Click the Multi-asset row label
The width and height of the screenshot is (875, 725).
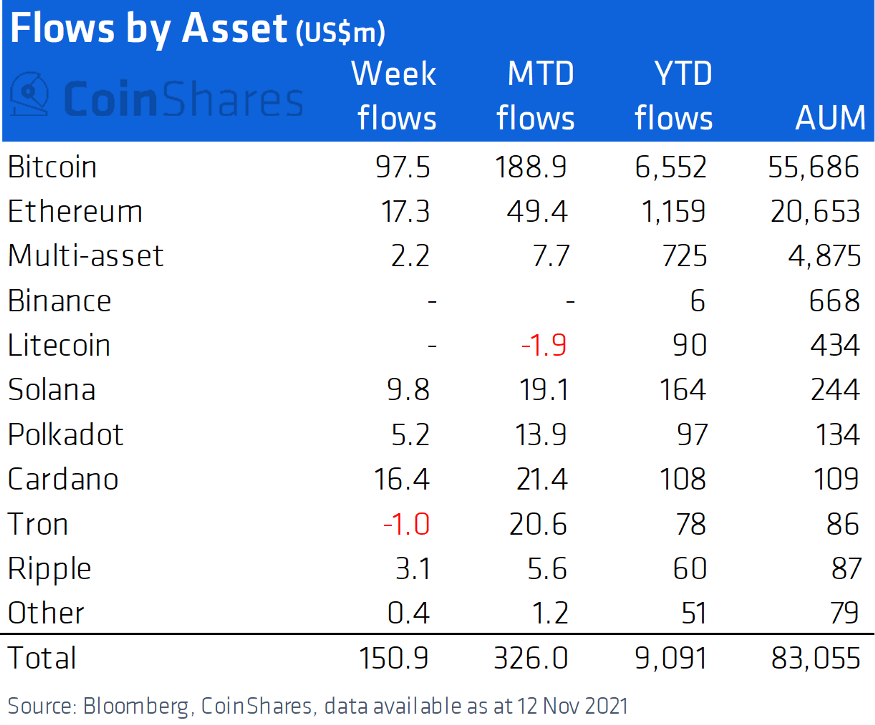[x=85, y=256]
